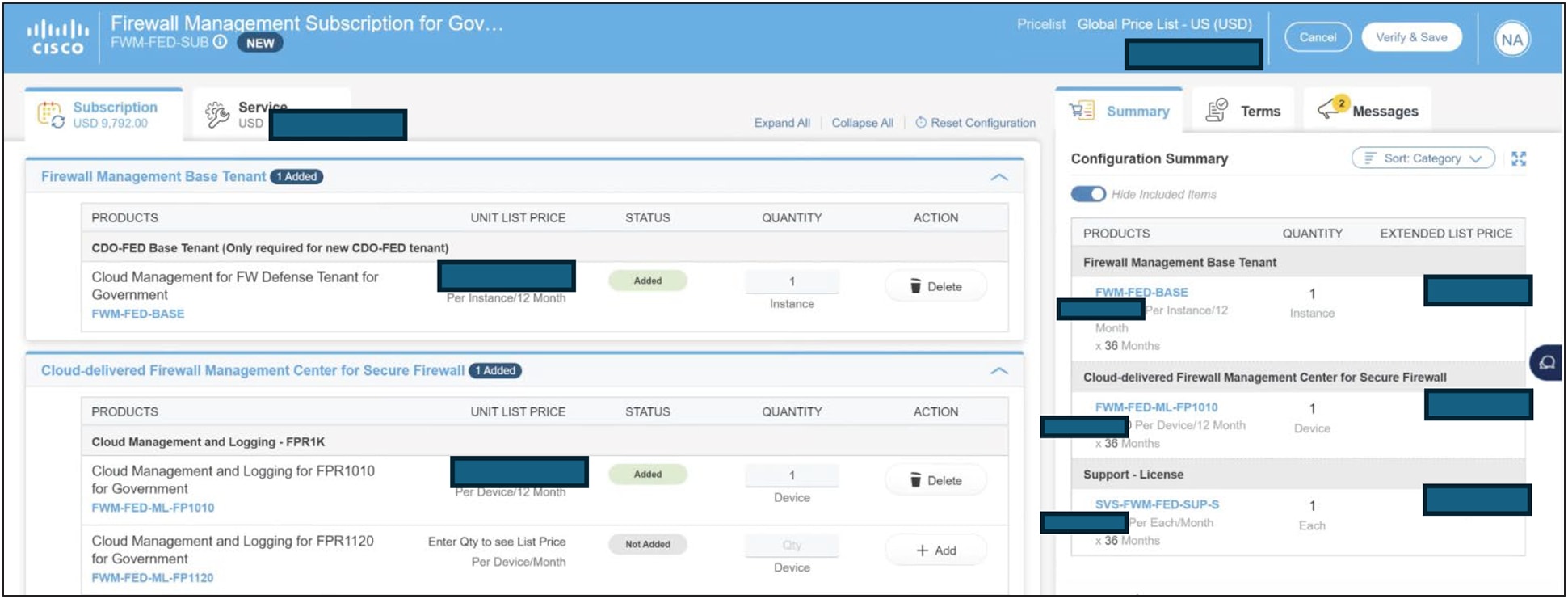Click the Summary cart icon
This screenshot has width=1568, height=599.
point(1082,111)
